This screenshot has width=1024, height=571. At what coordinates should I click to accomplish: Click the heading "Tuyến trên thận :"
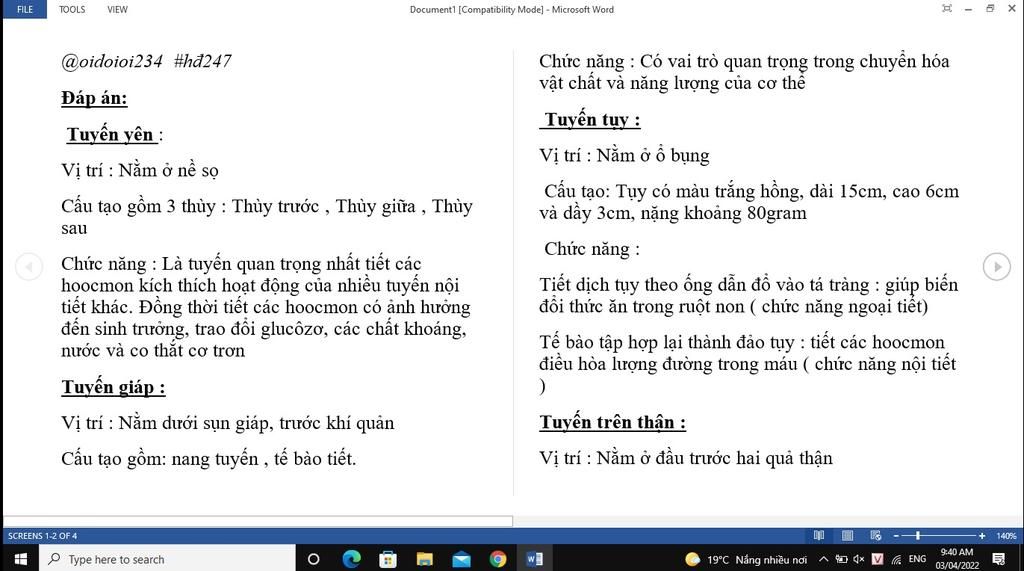(x=613, y=422)
